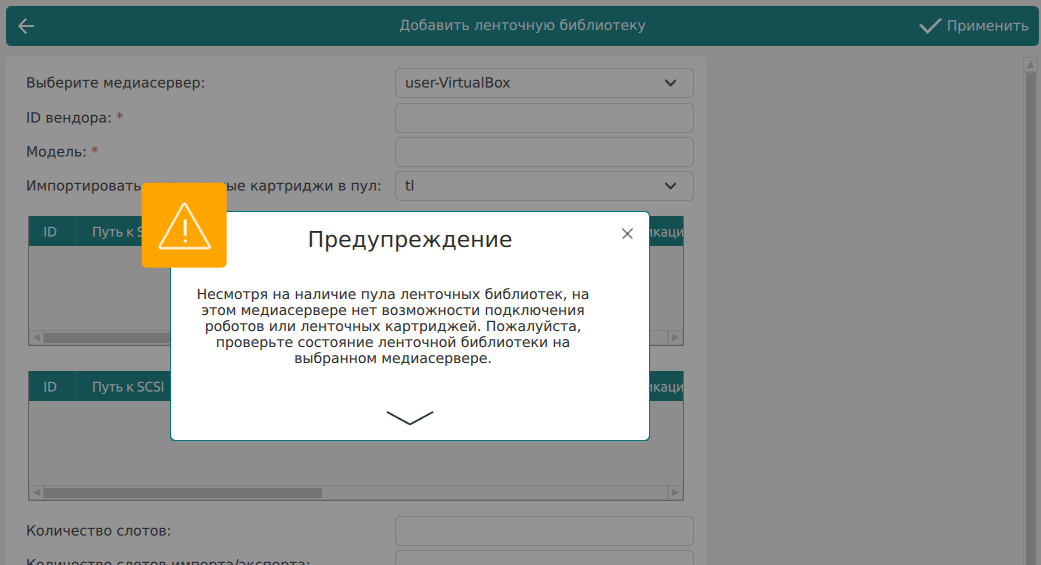This screenshot has height=565, width=1041.
Task: Open the Выберите медиасервер dropdown
Action: (x=544, y=83)
